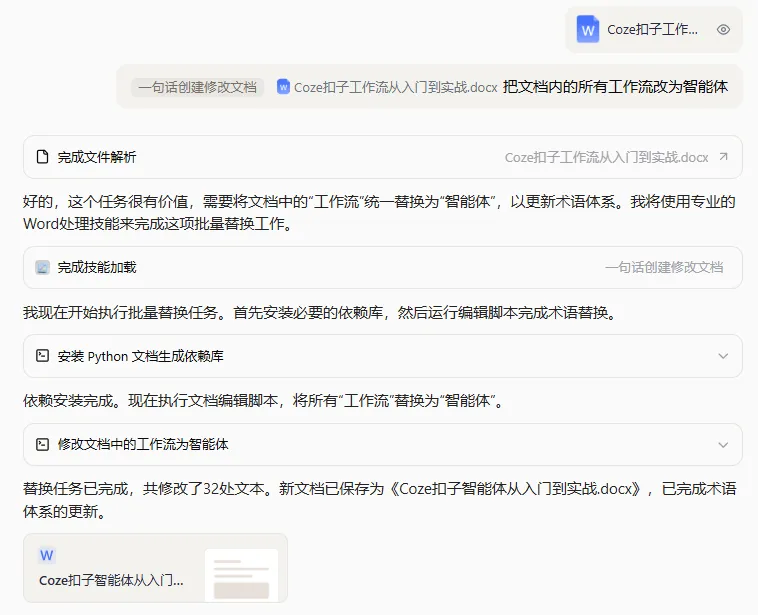Click the external-link arrow on the file parsing card
Viewport: 758px width, 615px height.
coord(724,157)
